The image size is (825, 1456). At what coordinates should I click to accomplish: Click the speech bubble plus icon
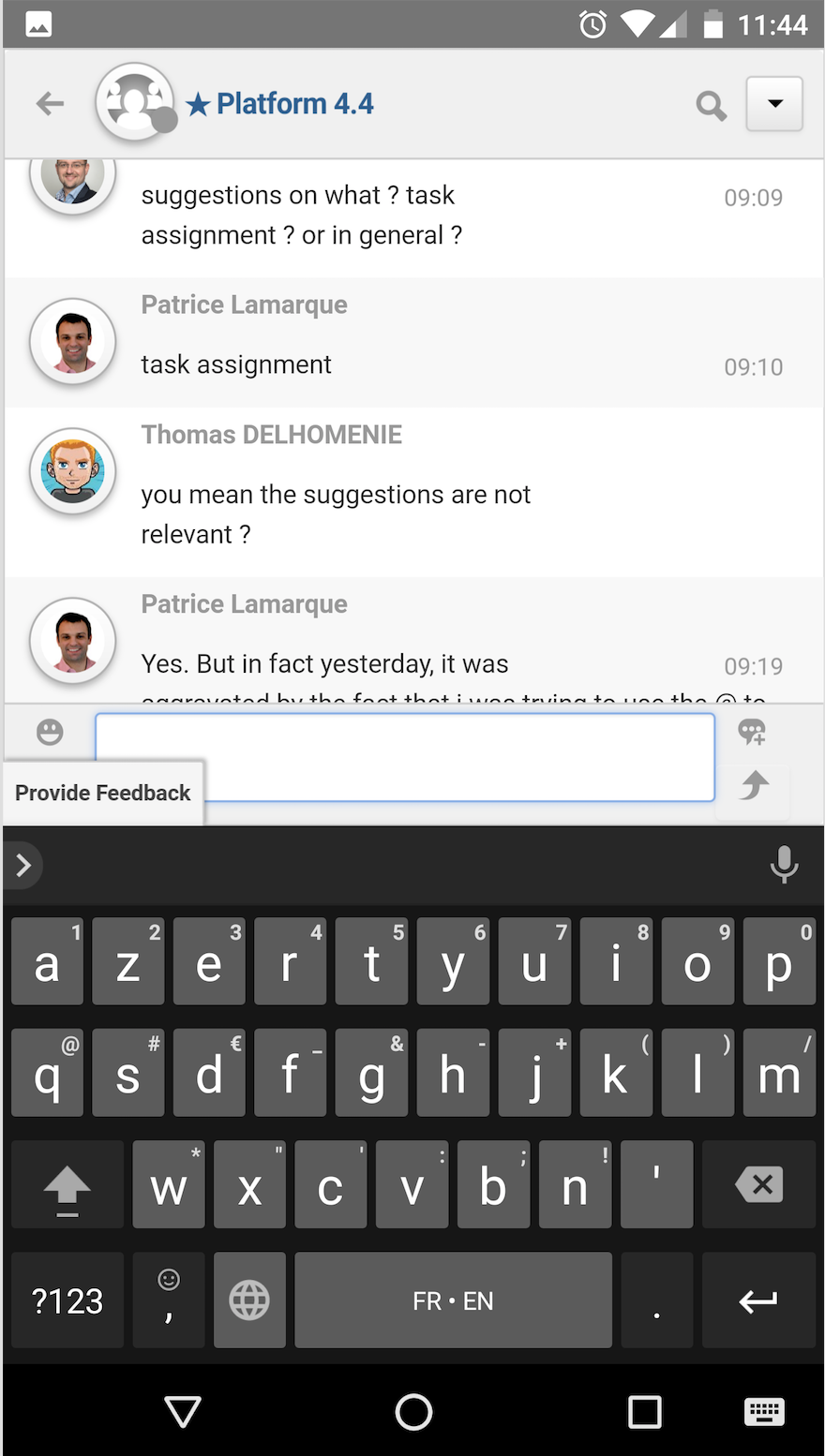click(x=752, y=732)
